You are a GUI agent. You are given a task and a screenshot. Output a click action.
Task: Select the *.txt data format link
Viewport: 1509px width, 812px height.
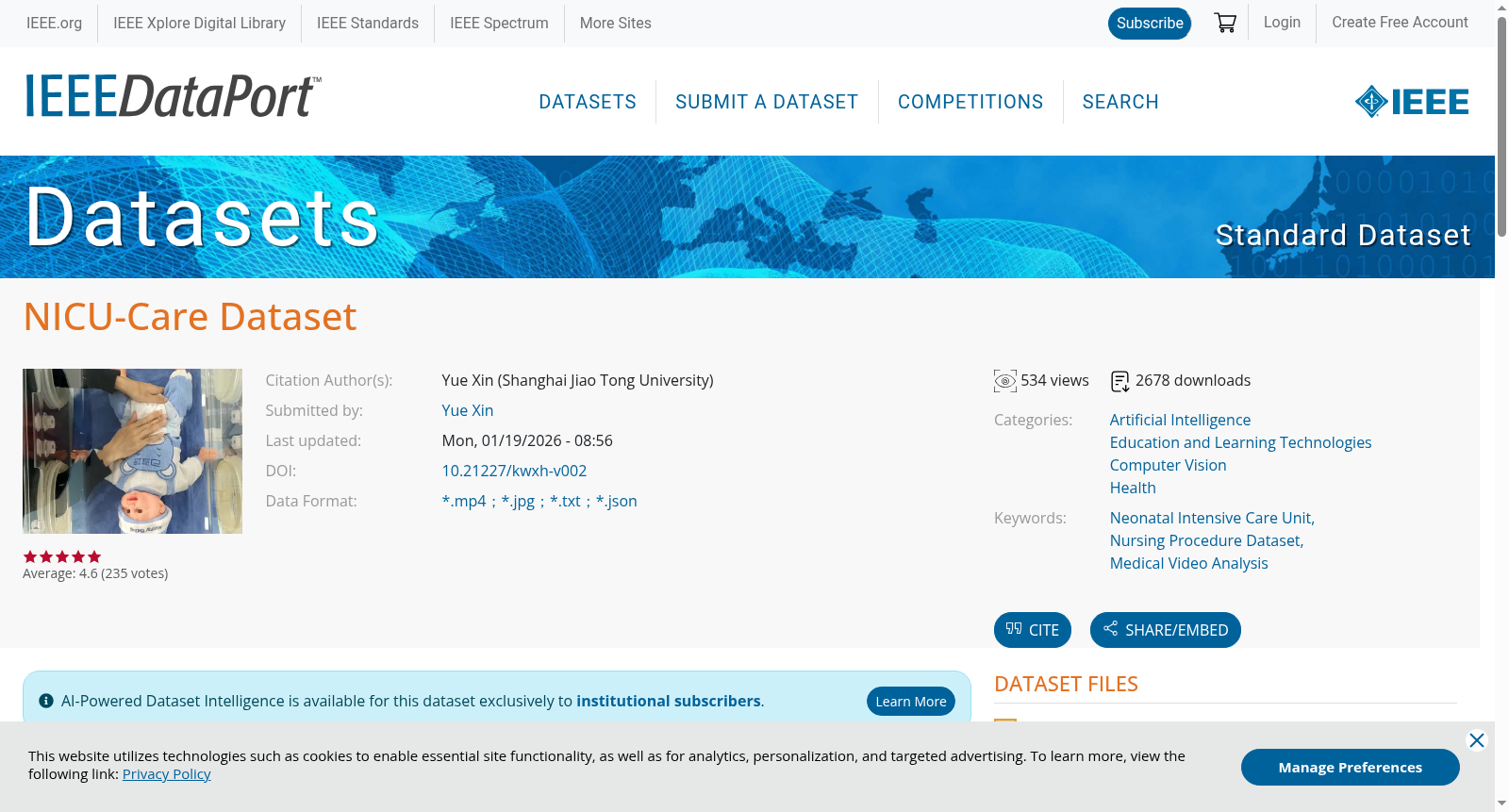tap(565, 501)
